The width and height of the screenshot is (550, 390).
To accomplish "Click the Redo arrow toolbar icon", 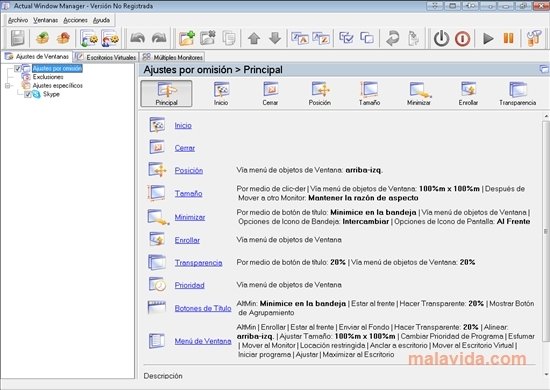I will click(159, 38).
